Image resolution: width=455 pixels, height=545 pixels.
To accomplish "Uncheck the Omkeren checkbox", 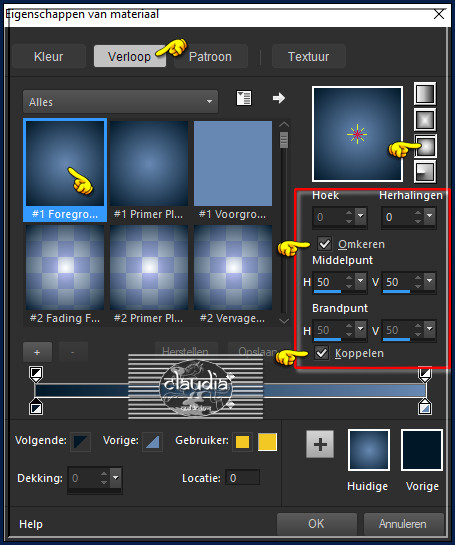I will [325, 244].
